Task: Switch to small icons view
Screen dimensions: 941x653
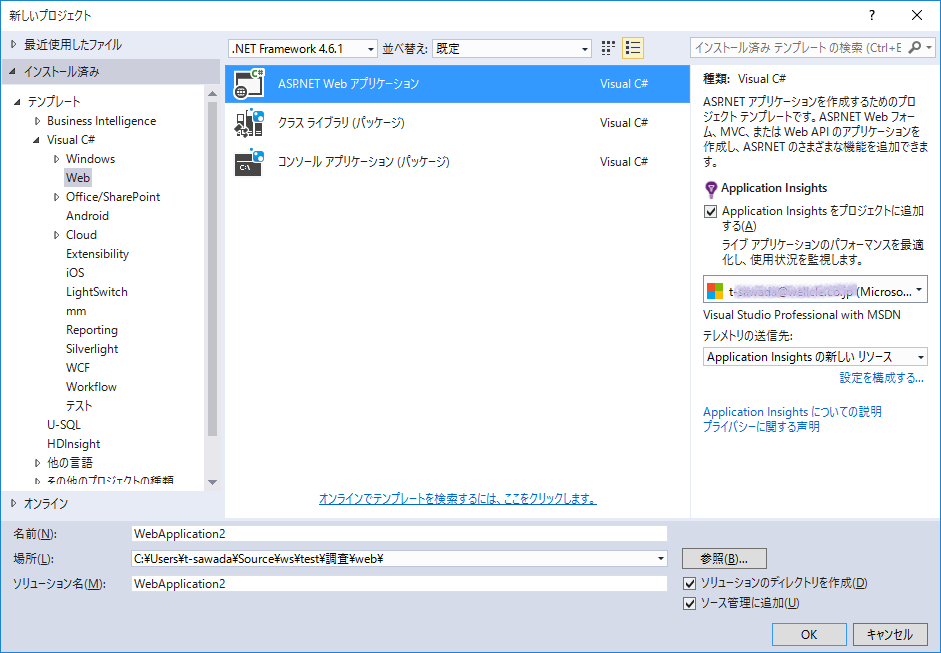Action: pos(608,48)
